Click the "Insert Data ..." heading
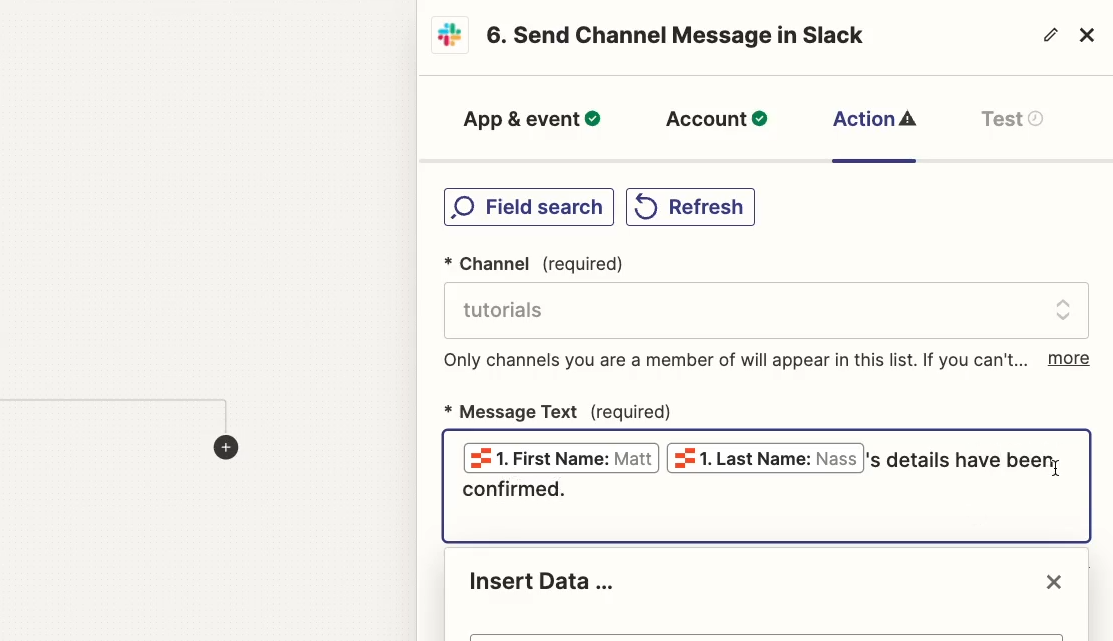Image resolution: width=1113 pixels, height=641 pixels. pyautogui.click(x=541, y=581)
